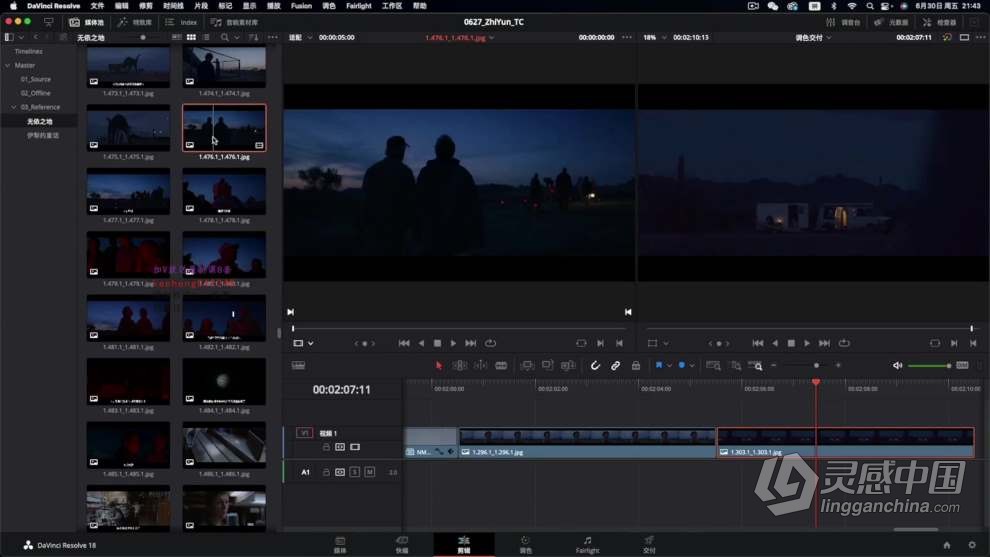Click media pool search magnifier icon
990x557 pixels.
tap(224, 37)
